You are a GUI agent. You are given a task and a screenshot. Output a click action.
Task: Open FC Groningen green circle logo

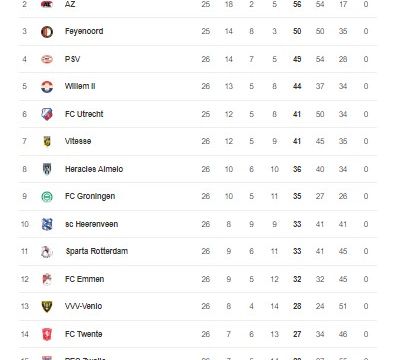click(47, 197)
